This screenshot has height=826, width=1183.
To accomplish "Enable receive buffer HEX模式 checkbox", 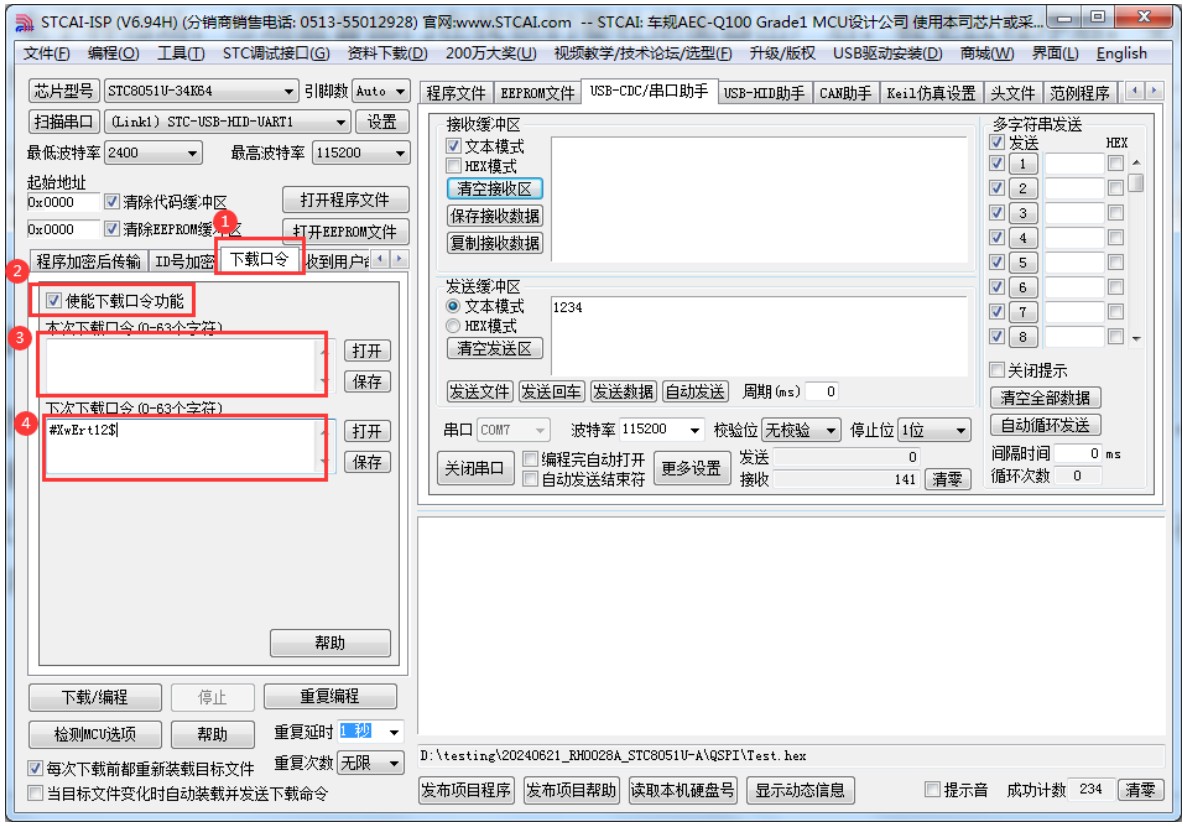I will [453, 165].
